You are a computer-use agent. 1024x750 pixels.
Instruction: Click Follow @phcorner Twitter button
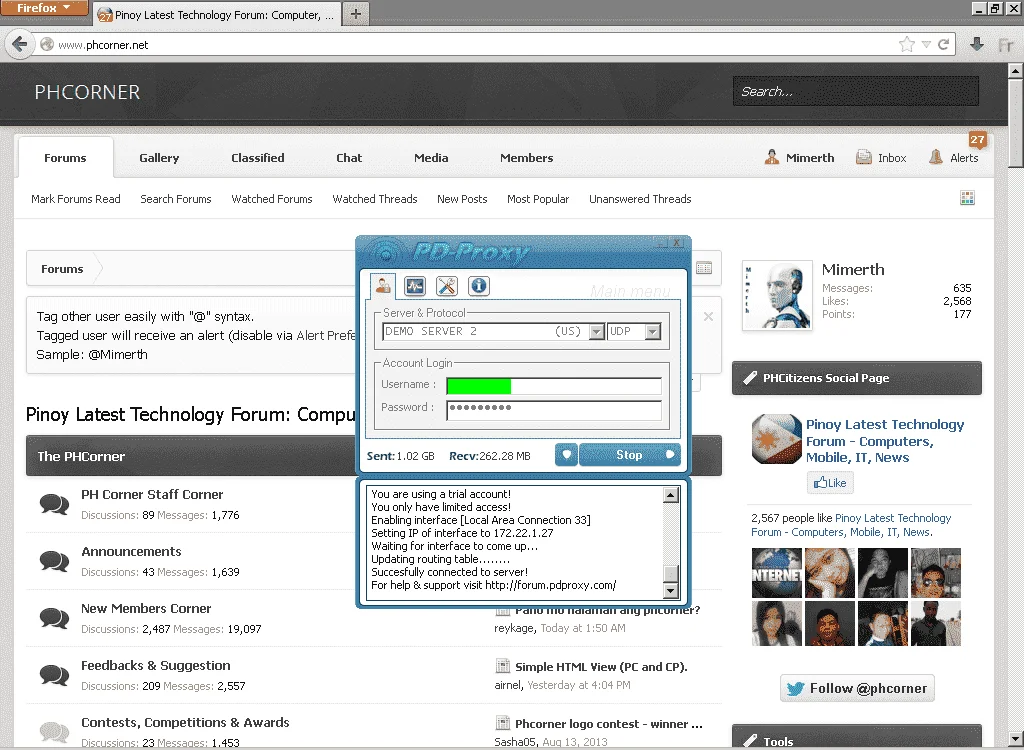pos(857,688)
